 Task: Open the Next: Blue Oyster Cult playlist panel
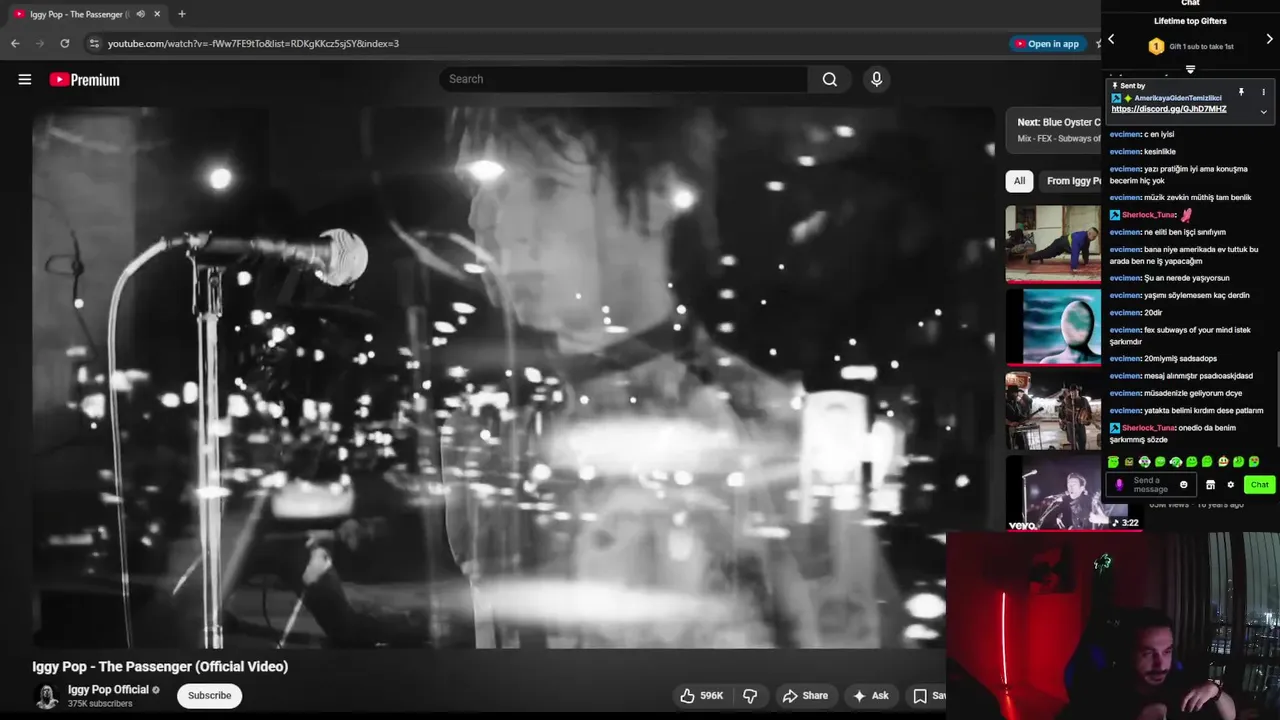coord(1054,130)
